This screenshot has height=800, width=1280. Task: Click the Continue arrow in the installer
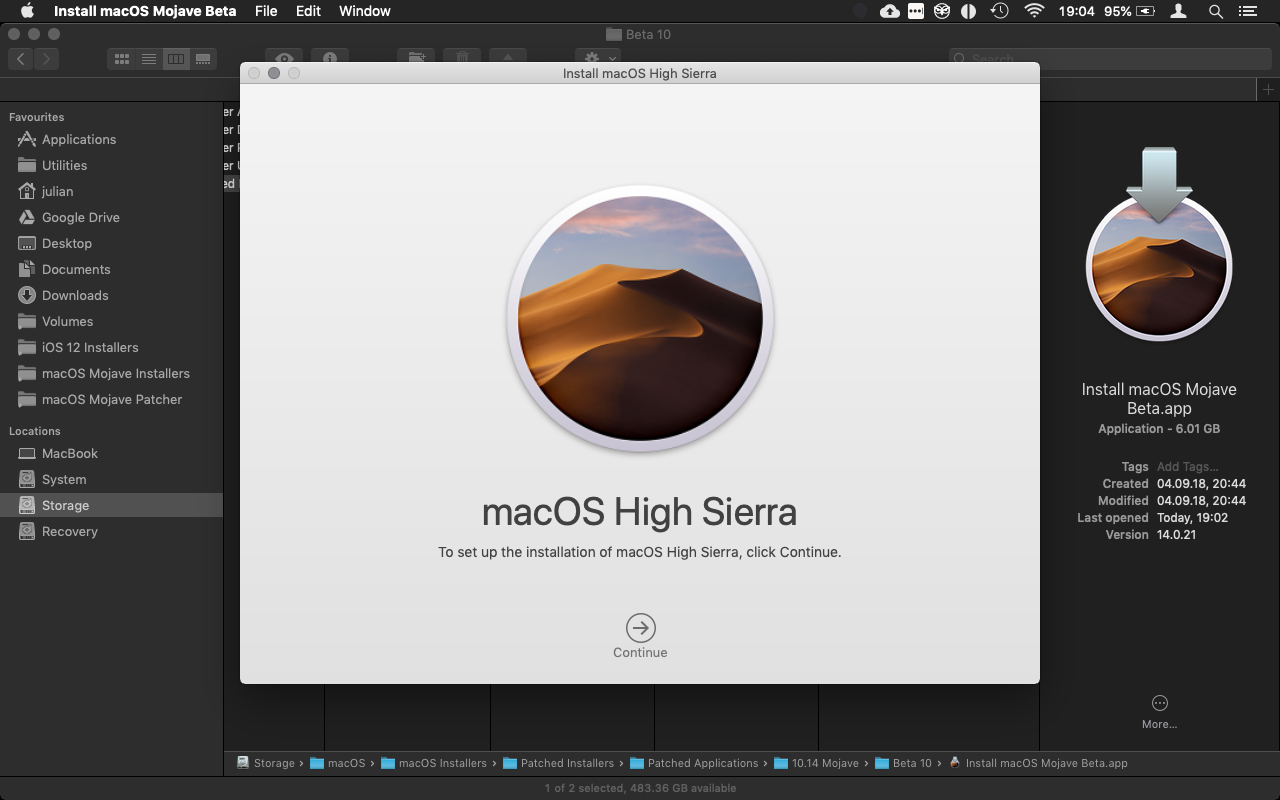click(640, 628)
